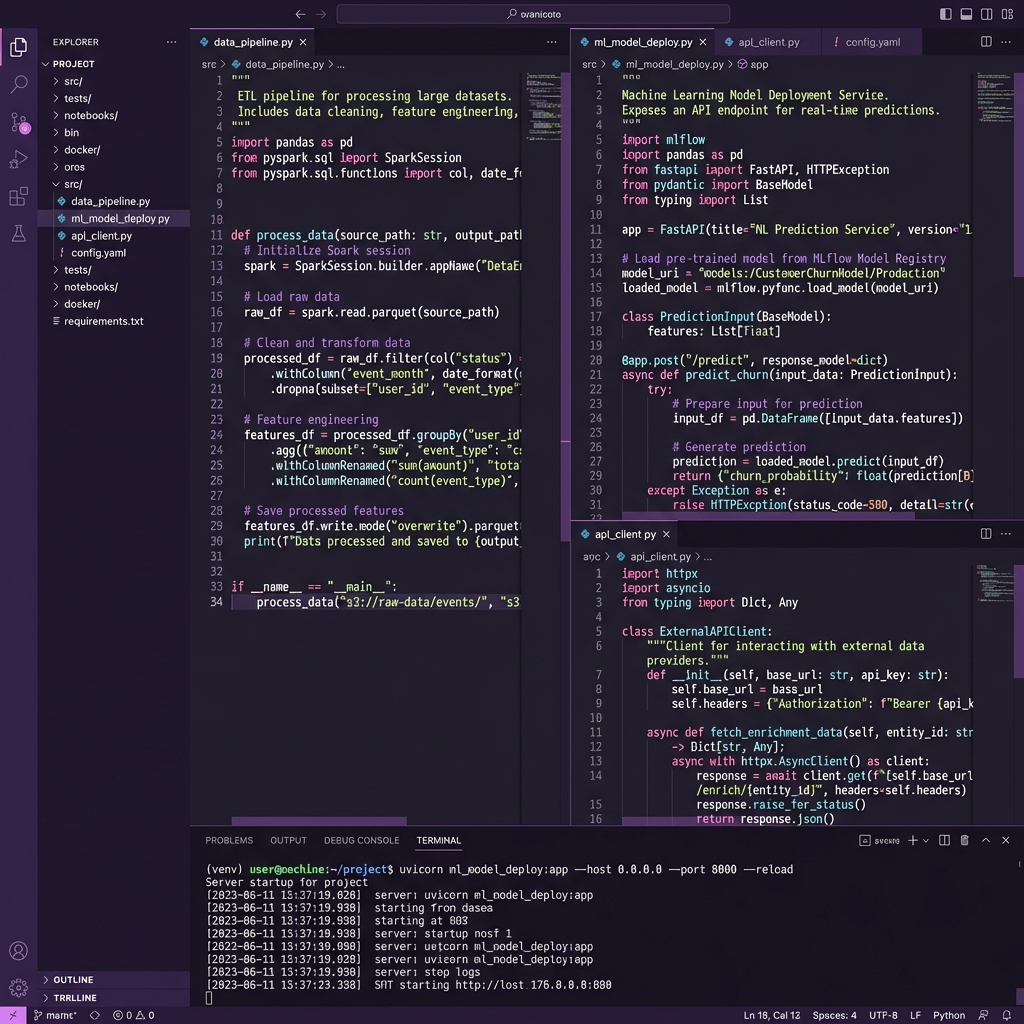Open the Search view in activity bar

pos(18,85)
